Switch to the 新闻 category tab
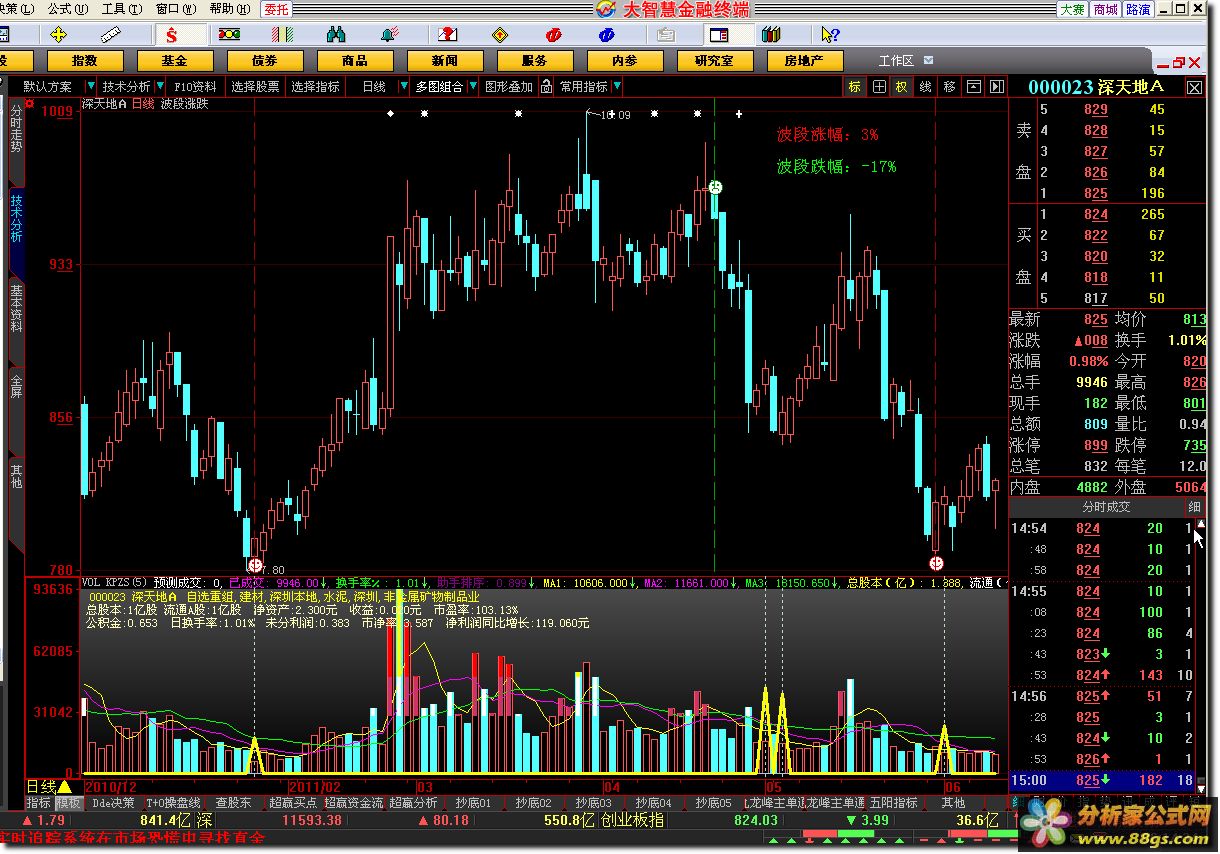Image resolution: width=1220 pixels, height=854 pixels. tap(444, 61)
